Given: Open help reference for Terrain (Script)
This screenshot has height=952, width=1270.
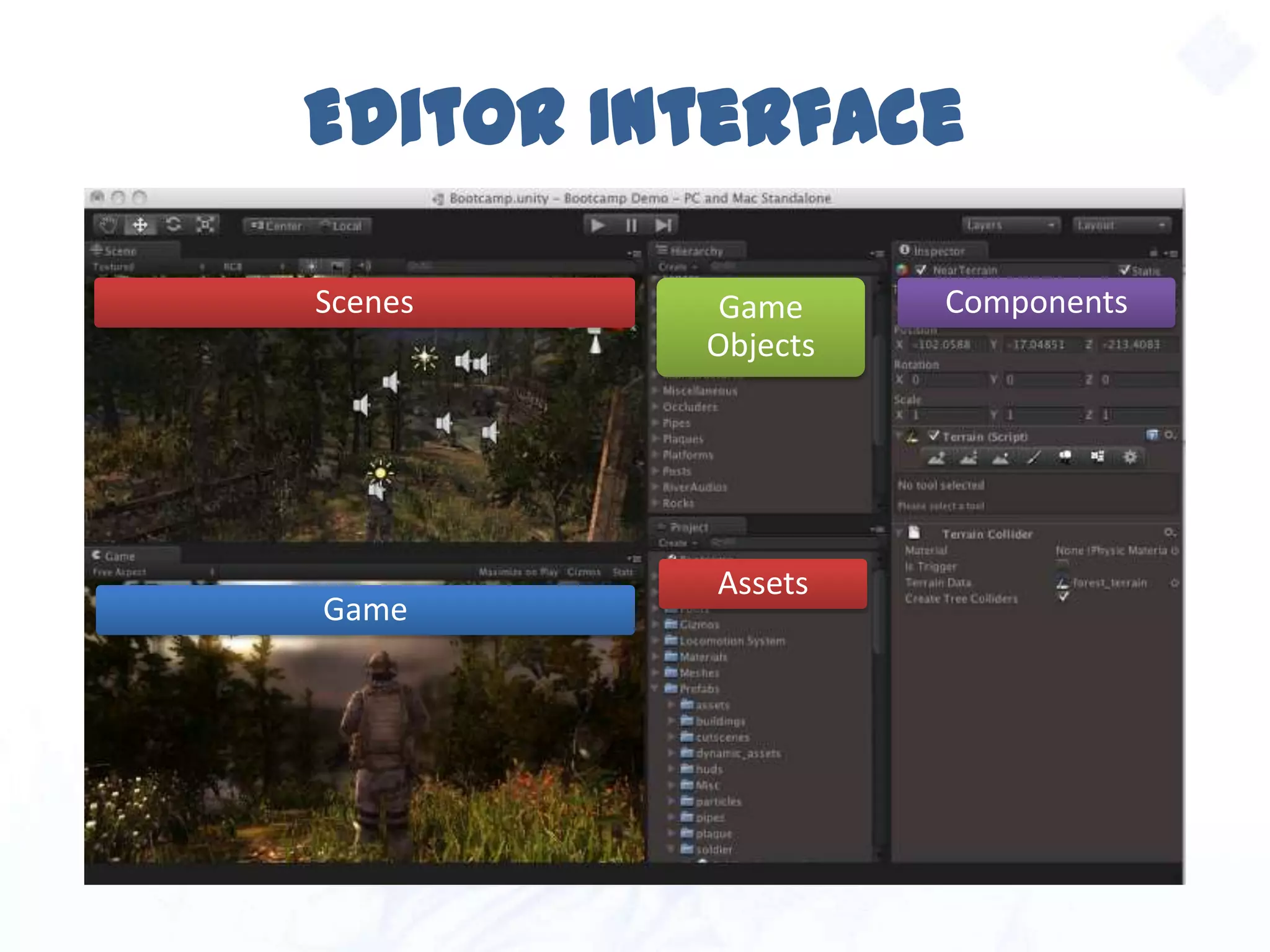Looking at the screenshot, I should tap(1152, 435).
